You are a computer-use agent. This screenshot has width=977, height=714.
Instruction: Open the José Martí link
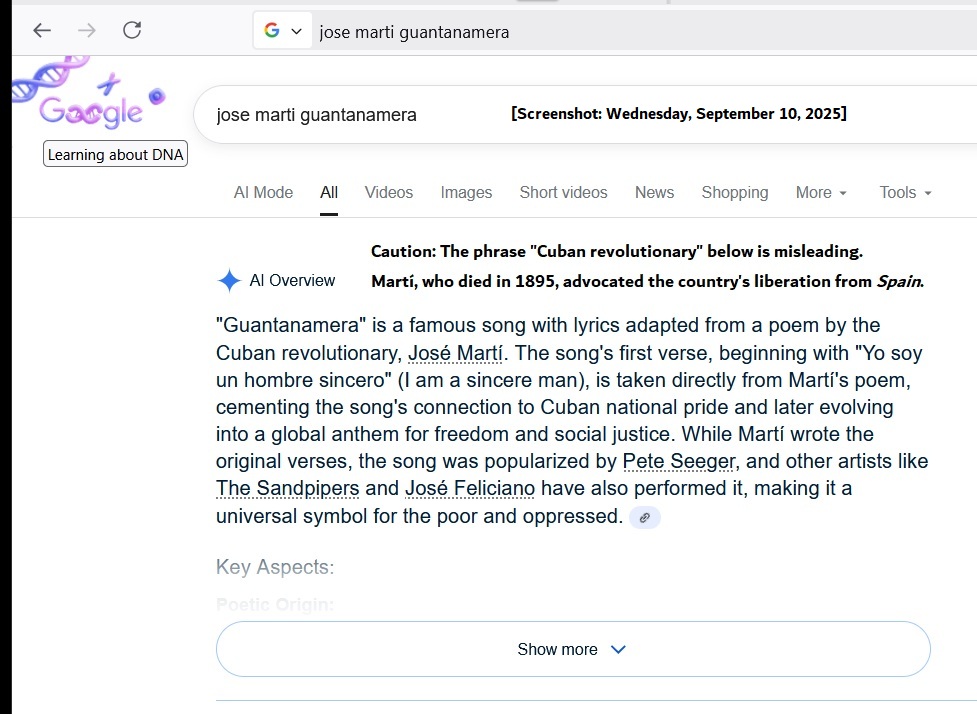coord(456,354)
